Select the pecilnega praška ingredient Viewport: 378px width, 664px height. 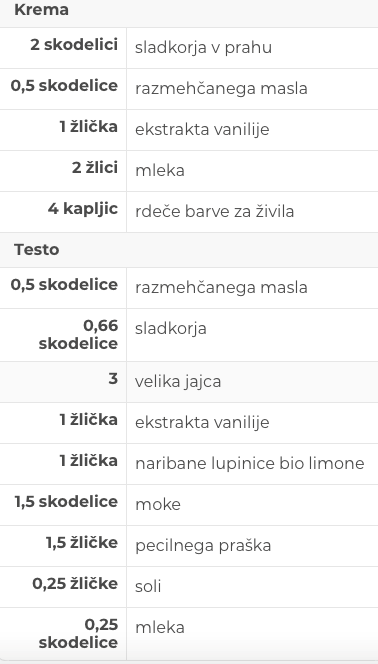tap(203, 545)
